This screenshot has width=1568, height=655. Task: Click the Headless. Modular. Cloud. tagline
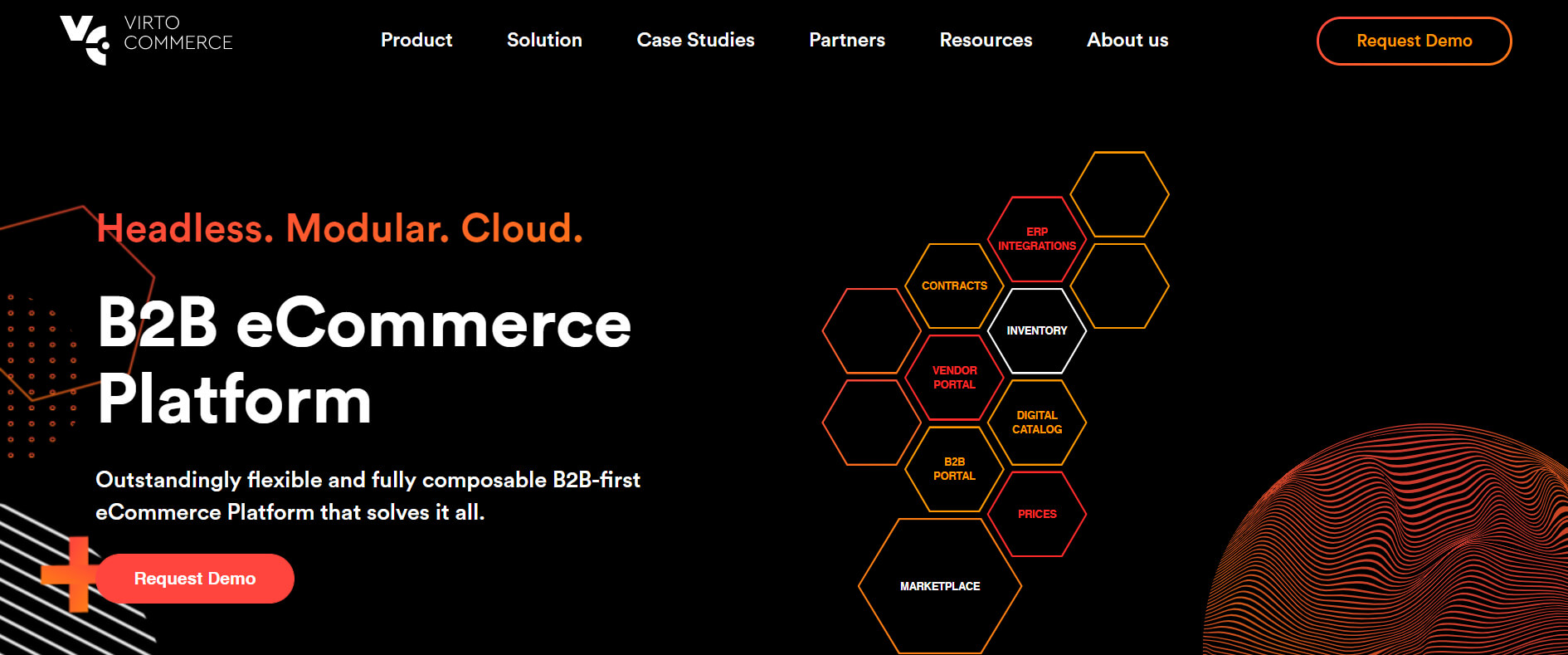point(340,227)
